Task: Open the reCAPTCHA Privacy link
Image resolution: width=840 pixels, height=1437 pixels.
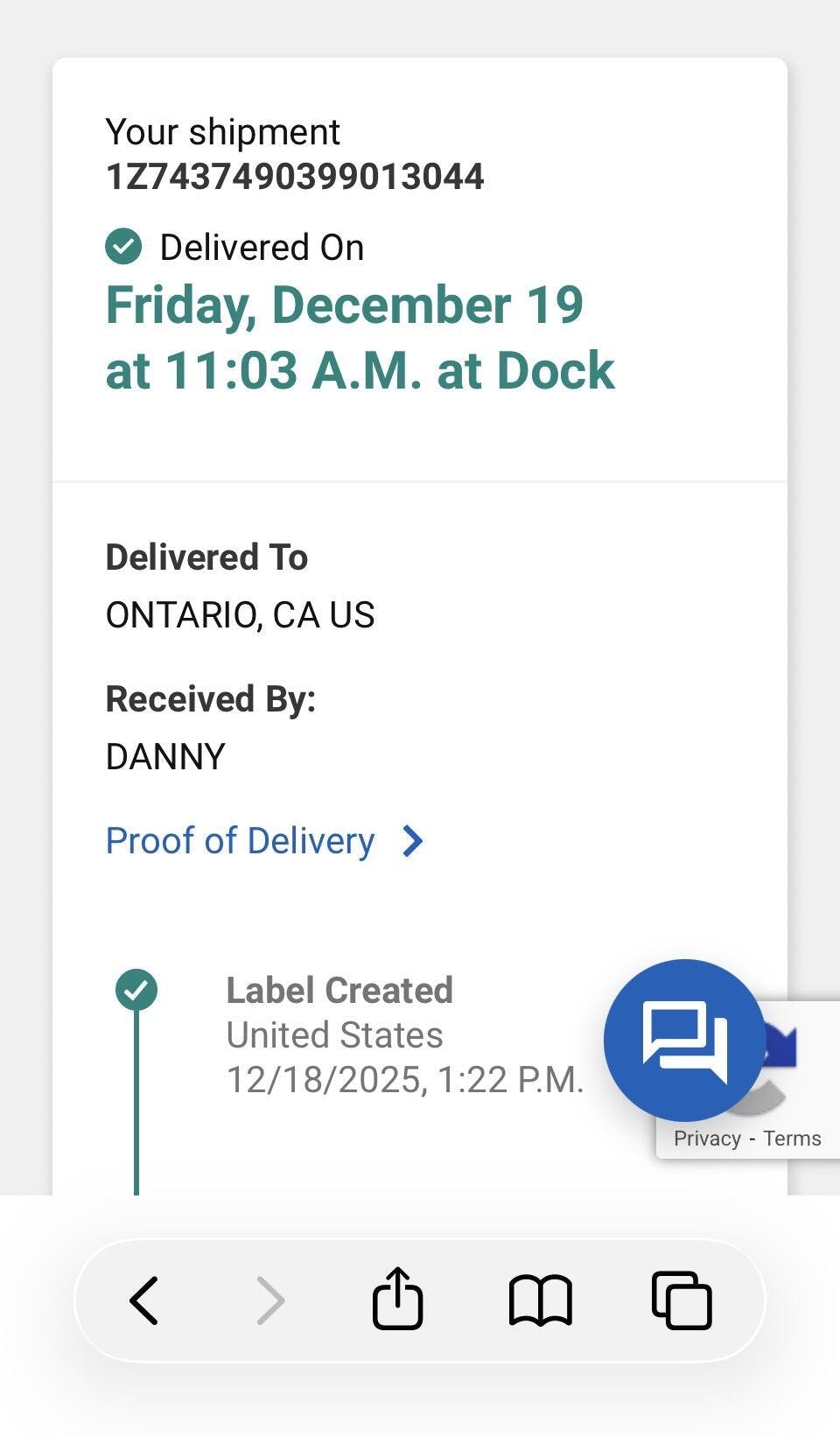Action: (707, 1139)
